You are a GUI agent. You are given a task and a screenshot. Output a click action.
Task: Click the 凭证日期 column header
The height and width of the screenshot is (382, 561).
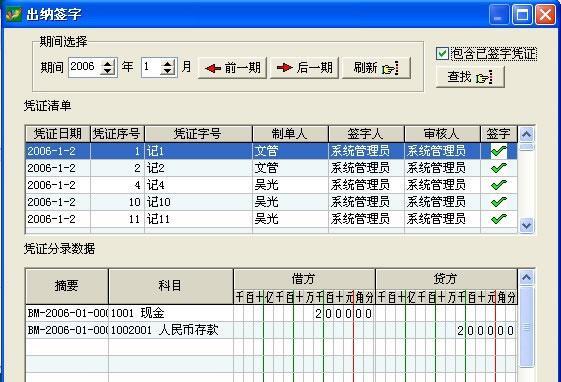[x=58, y=134]
